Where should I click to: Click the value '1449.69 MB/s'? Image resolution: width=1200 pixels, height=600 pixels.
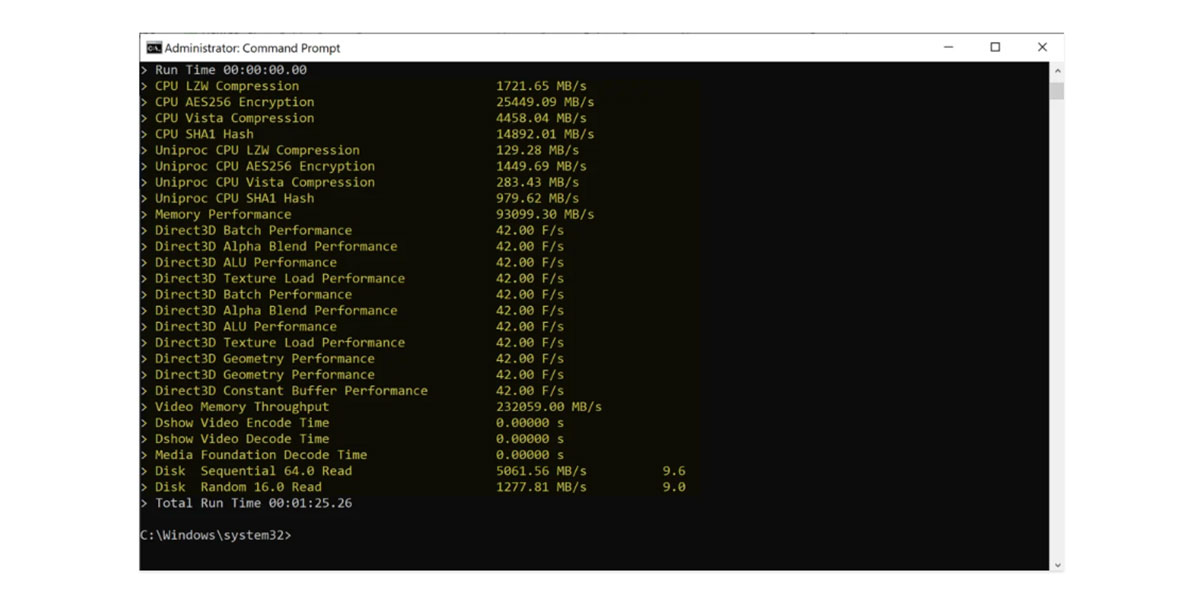pos(541,166)
